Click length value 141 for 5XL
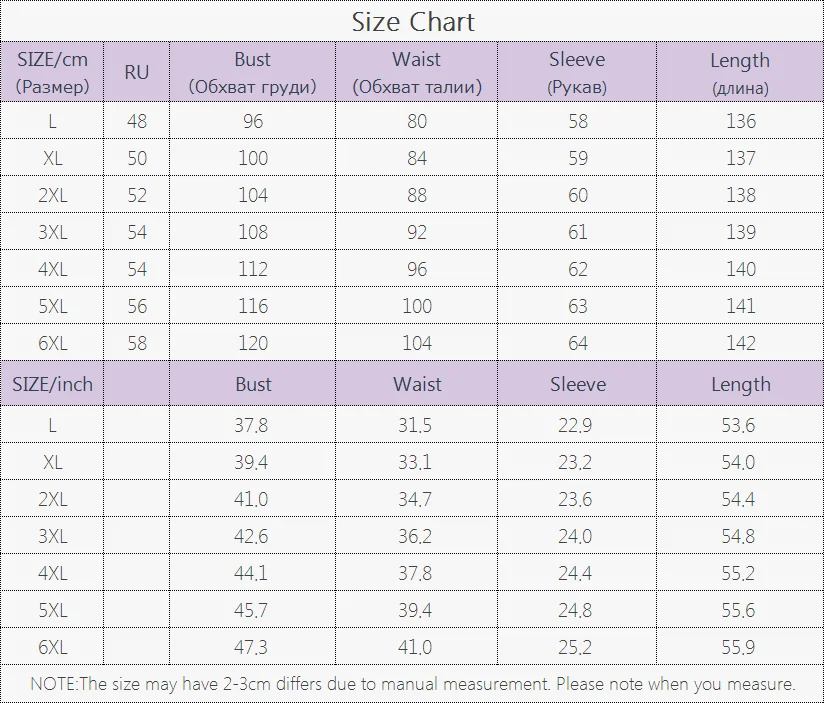Viewport: 824px width, 703px height. (740, 306)
